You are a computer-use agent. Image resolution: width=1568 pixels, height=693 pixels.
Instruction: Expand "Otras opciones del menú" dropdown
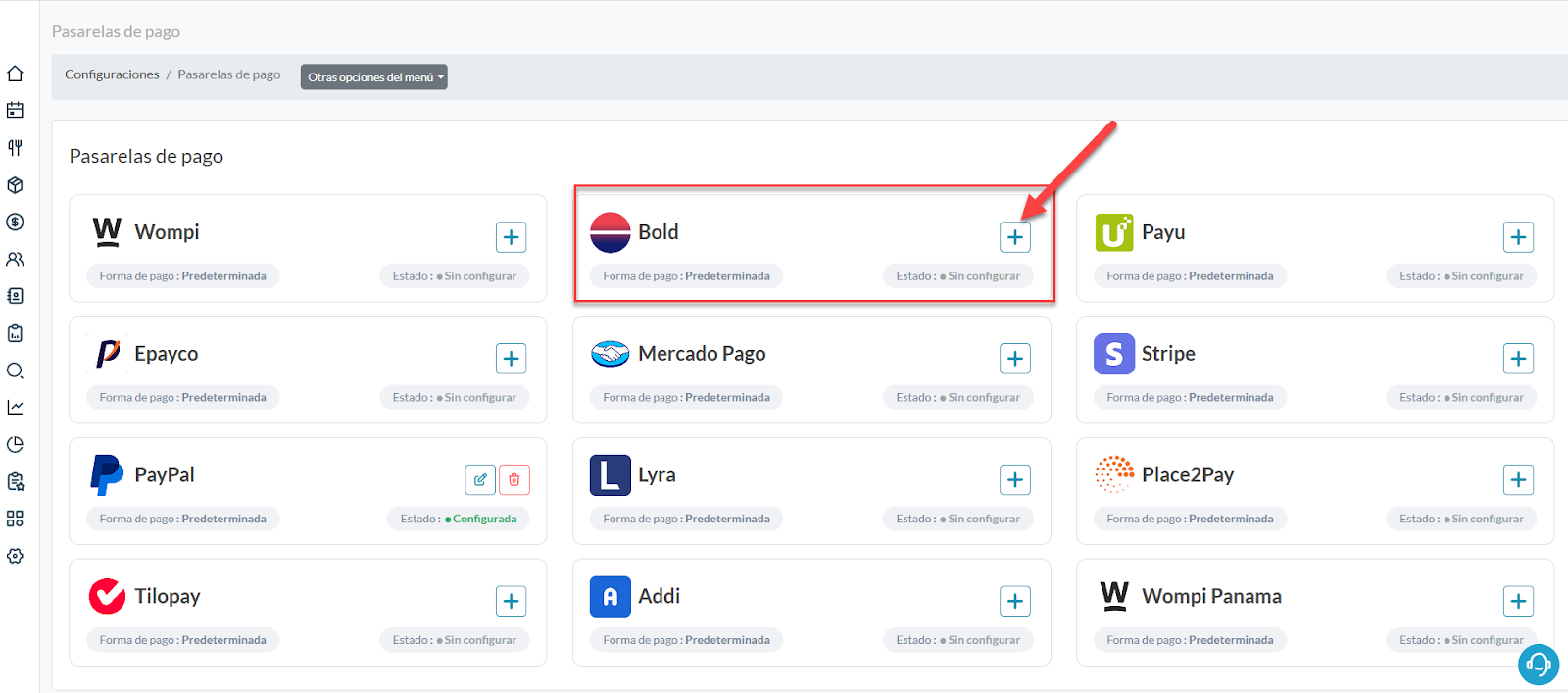(x=373, y=77)
